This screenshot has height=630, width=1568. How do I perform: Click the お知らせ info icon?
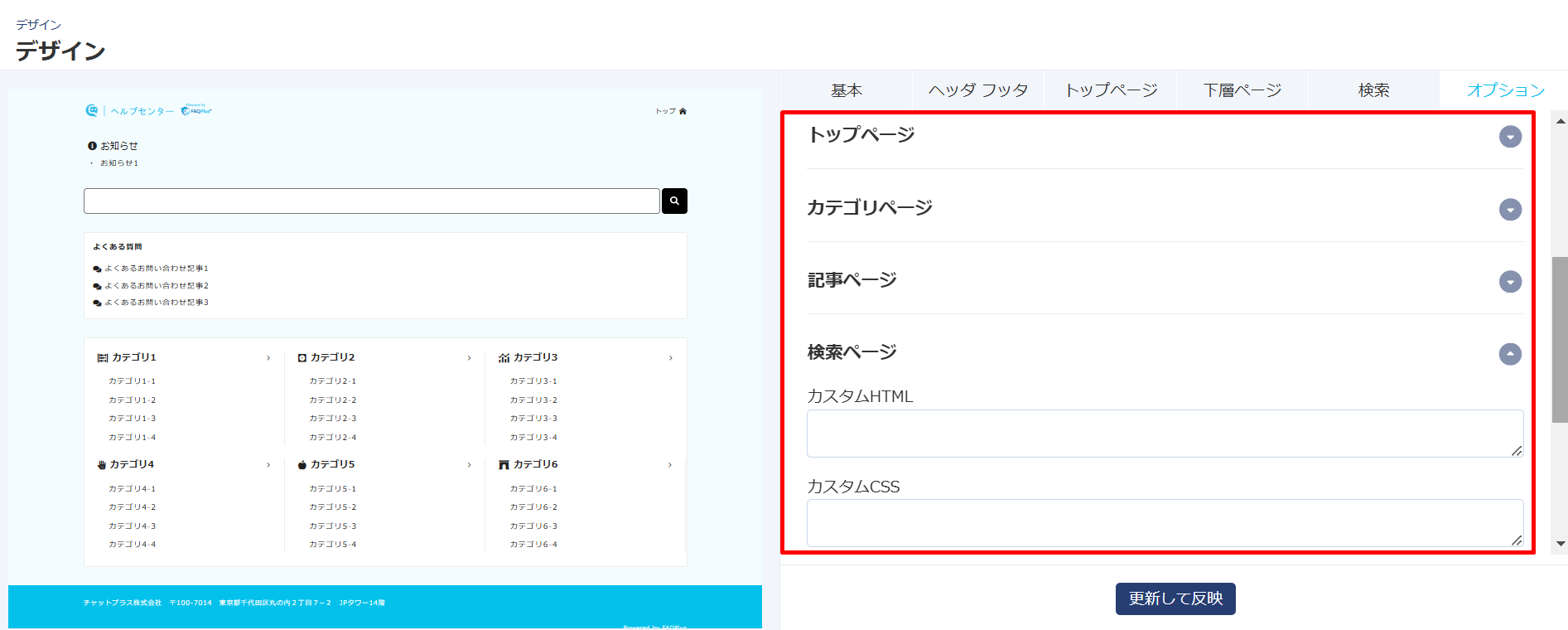(x=92, y=146)
